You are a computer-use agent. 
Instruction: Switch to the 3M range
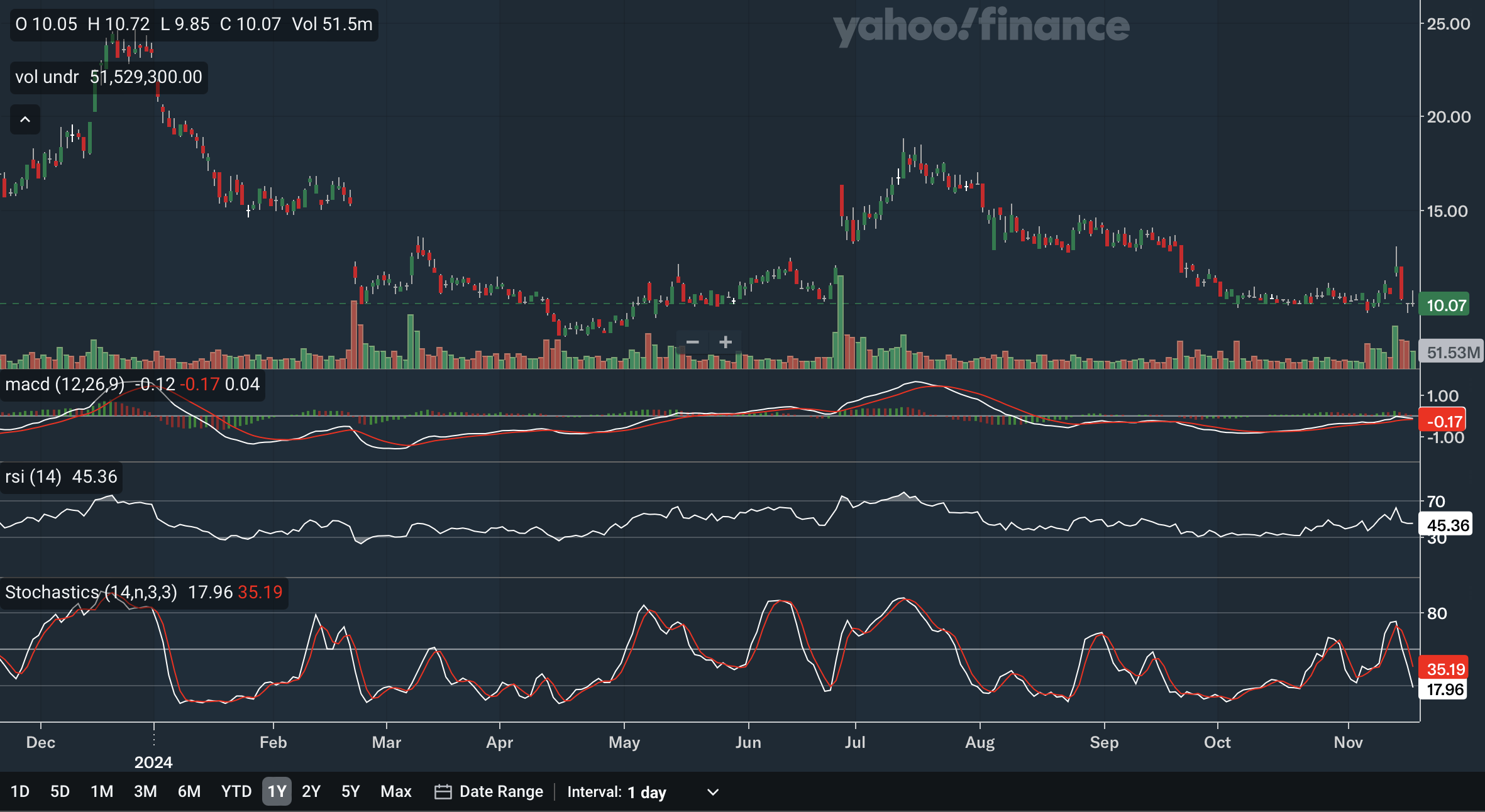[145, 792]
